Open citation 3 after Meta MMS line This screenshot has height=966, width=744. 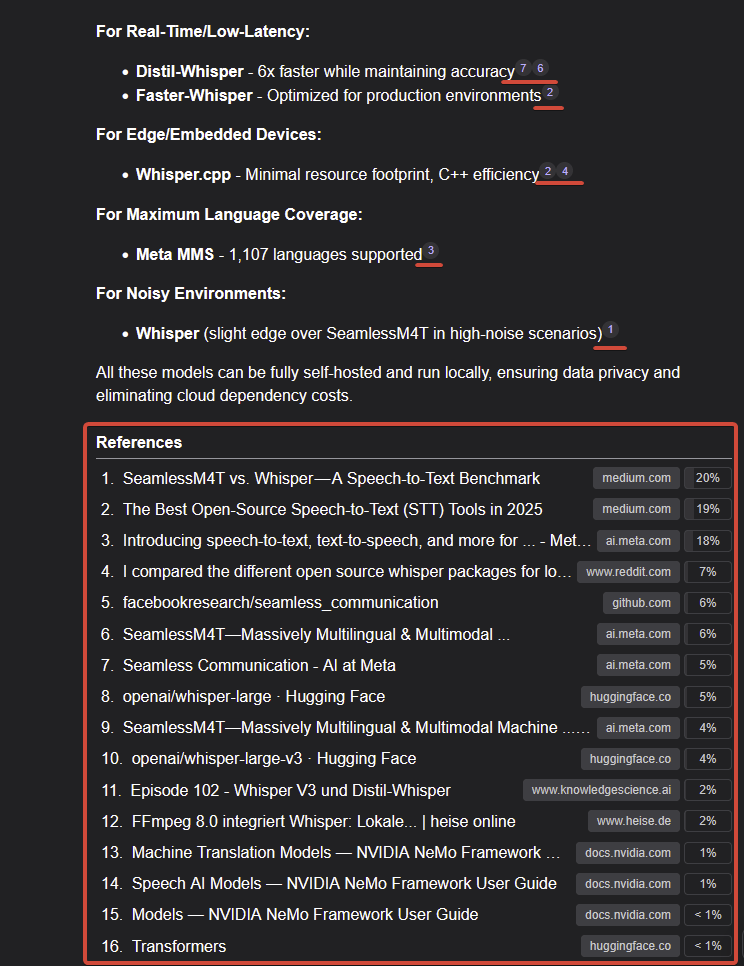(431, 251)
